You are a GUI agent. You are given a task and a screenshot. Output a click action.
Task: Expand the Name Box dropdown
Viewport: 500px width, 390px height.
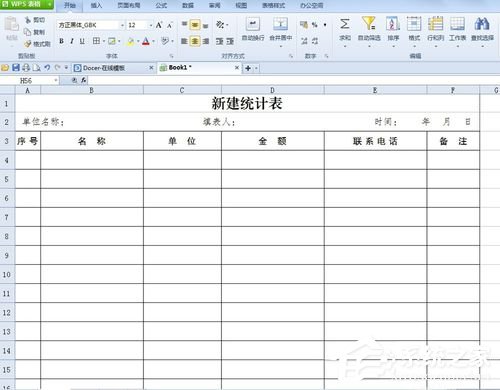[x=56, y=80]
